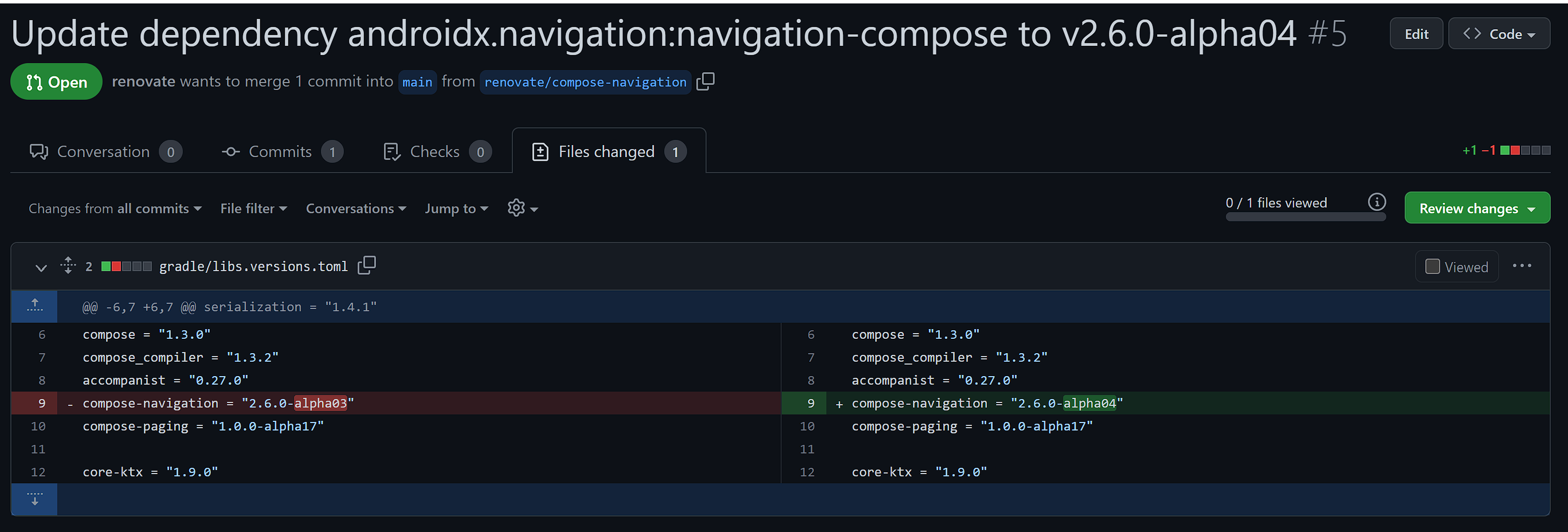Click the pull request title text
The width and height of the screenshot is (1568, 532).
654,33
